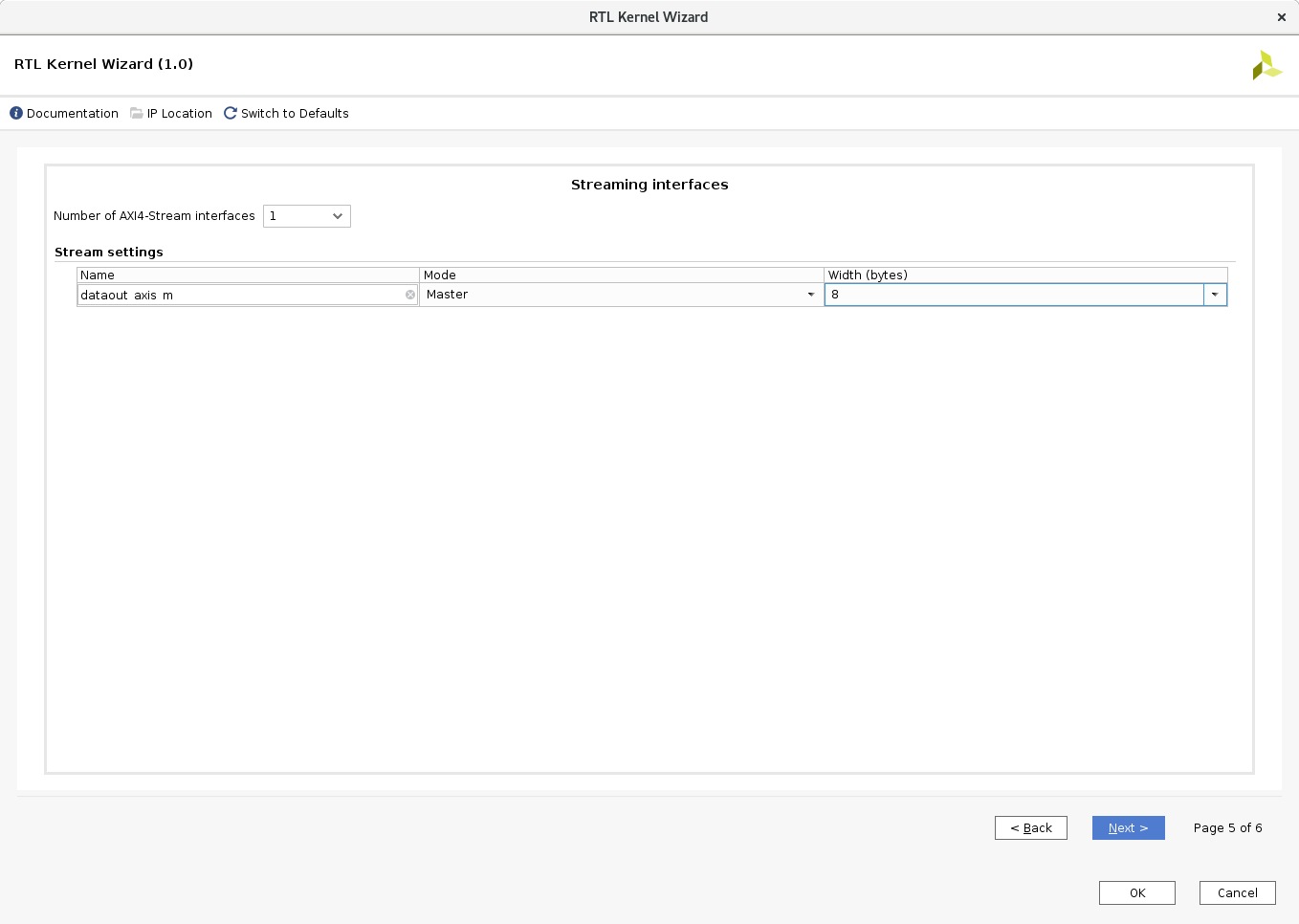1299x924 pixels.
Task: Click the IP Location folder icon
Action: pyautogui.click(x=137, y=113)
